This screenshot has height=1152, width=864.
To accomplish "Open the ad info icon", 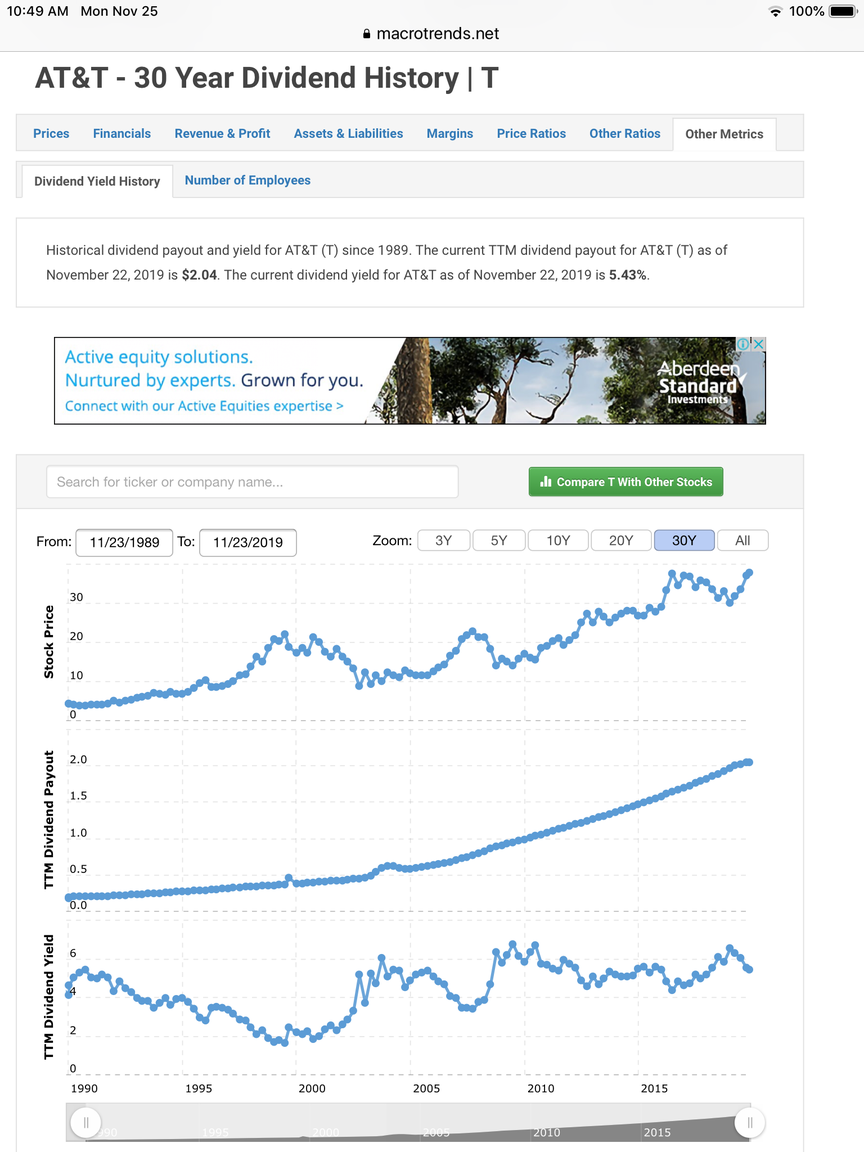I will click(x=744, y=344).
